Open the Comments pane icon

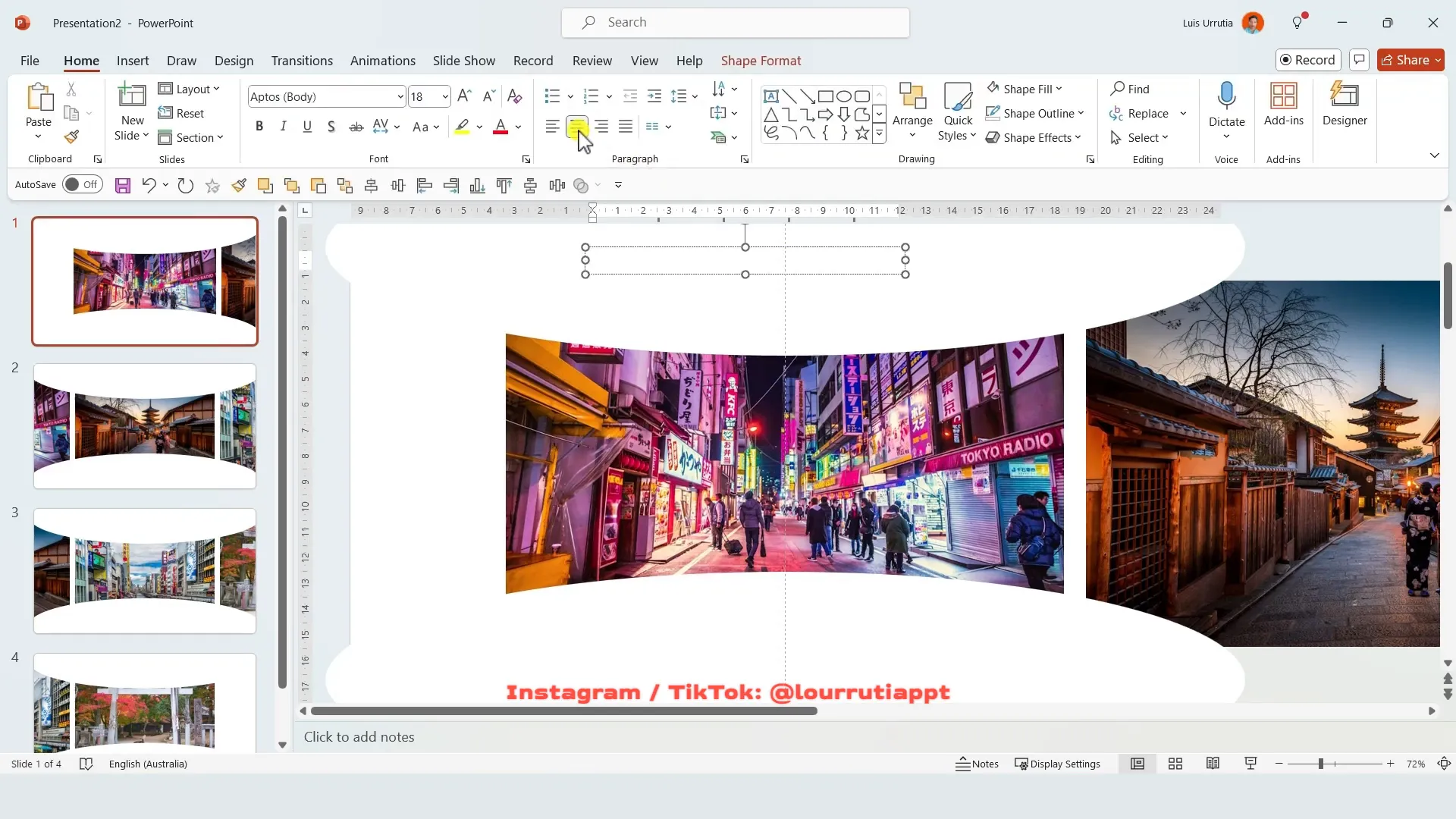tap(1359, 60)
